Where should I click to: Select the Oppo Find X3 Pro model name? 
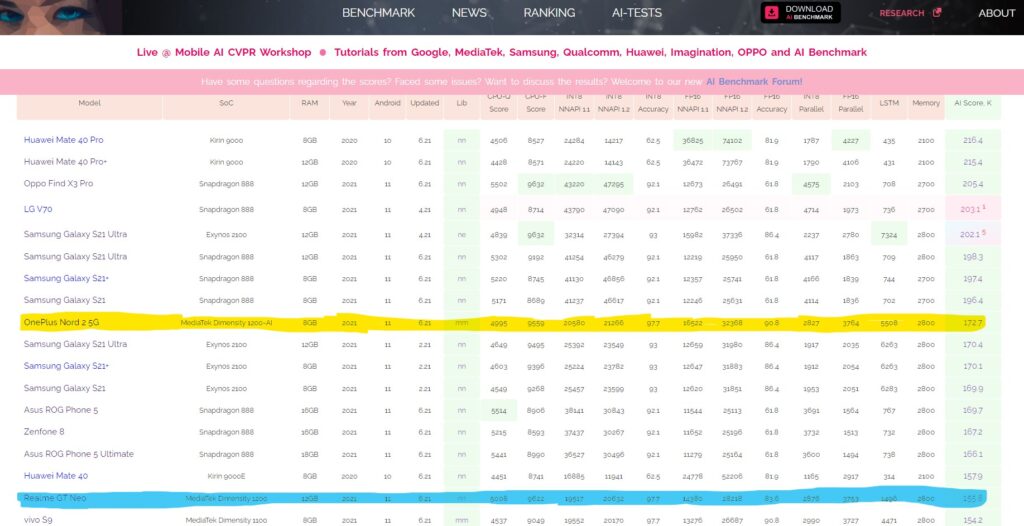[x=58, y=184]
